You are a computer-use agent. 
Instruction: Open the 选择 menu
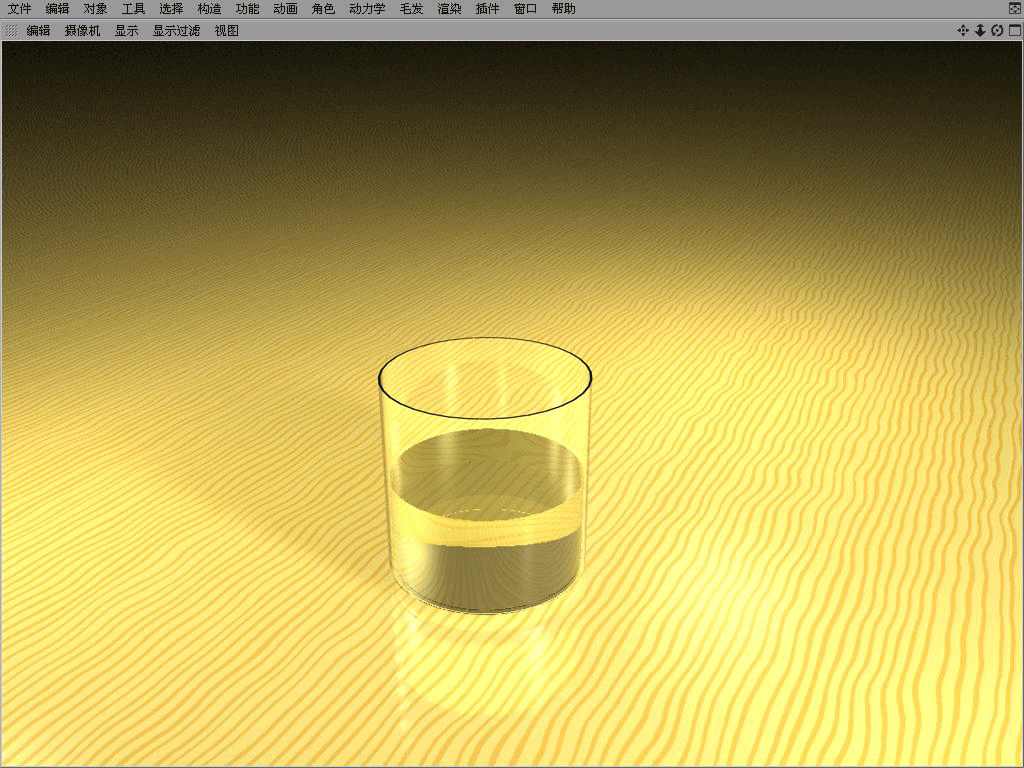point(171,9)
